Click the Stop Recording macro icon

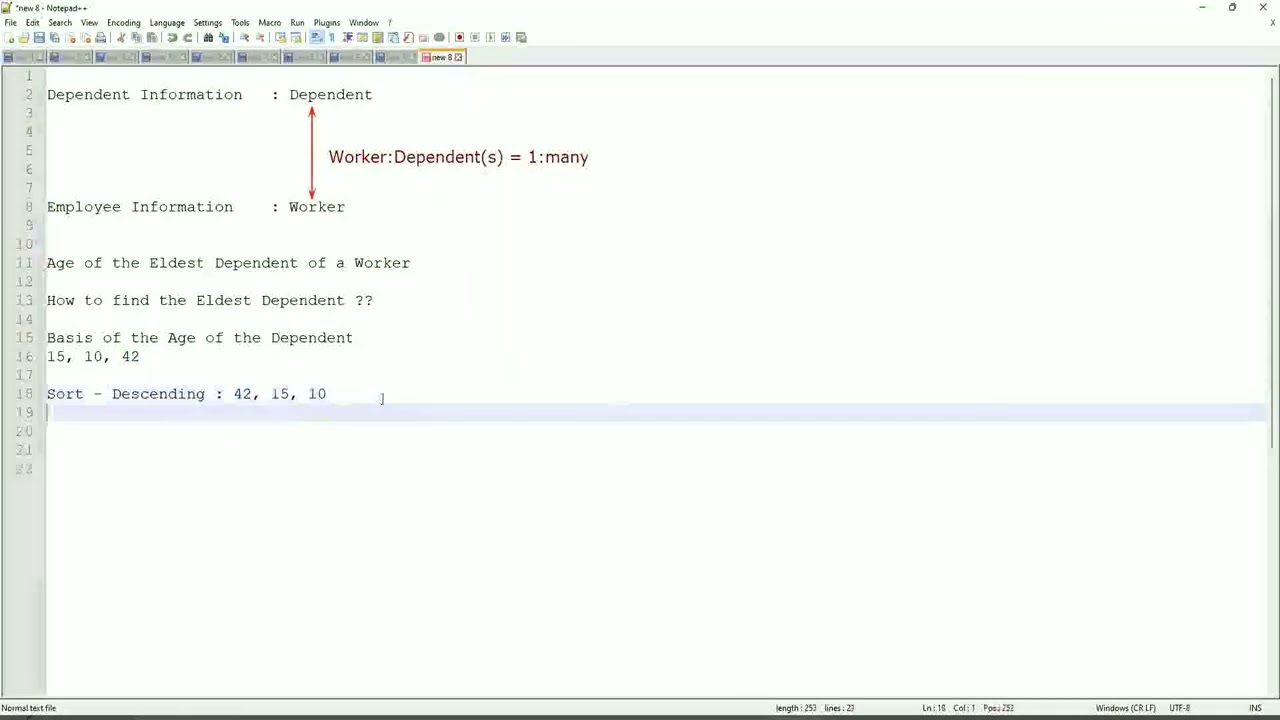(475, 38)
